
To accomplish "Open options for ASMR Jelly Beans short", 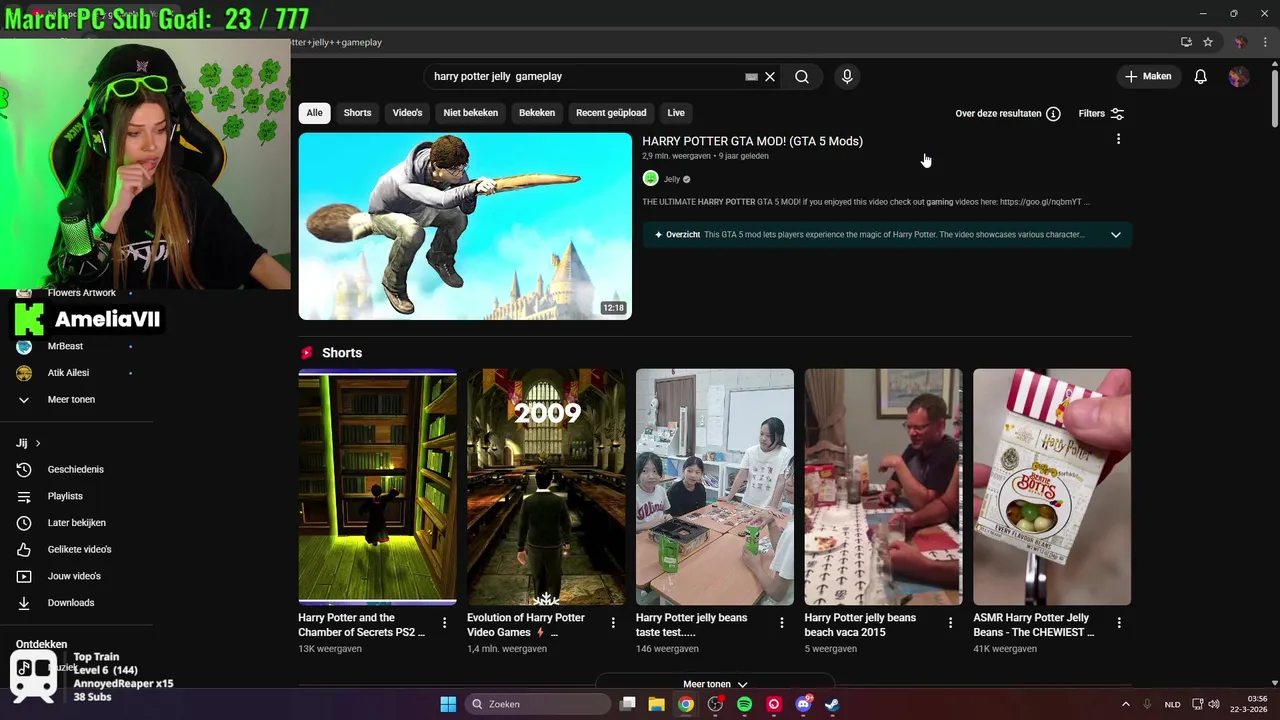I will pos(1119,622).
